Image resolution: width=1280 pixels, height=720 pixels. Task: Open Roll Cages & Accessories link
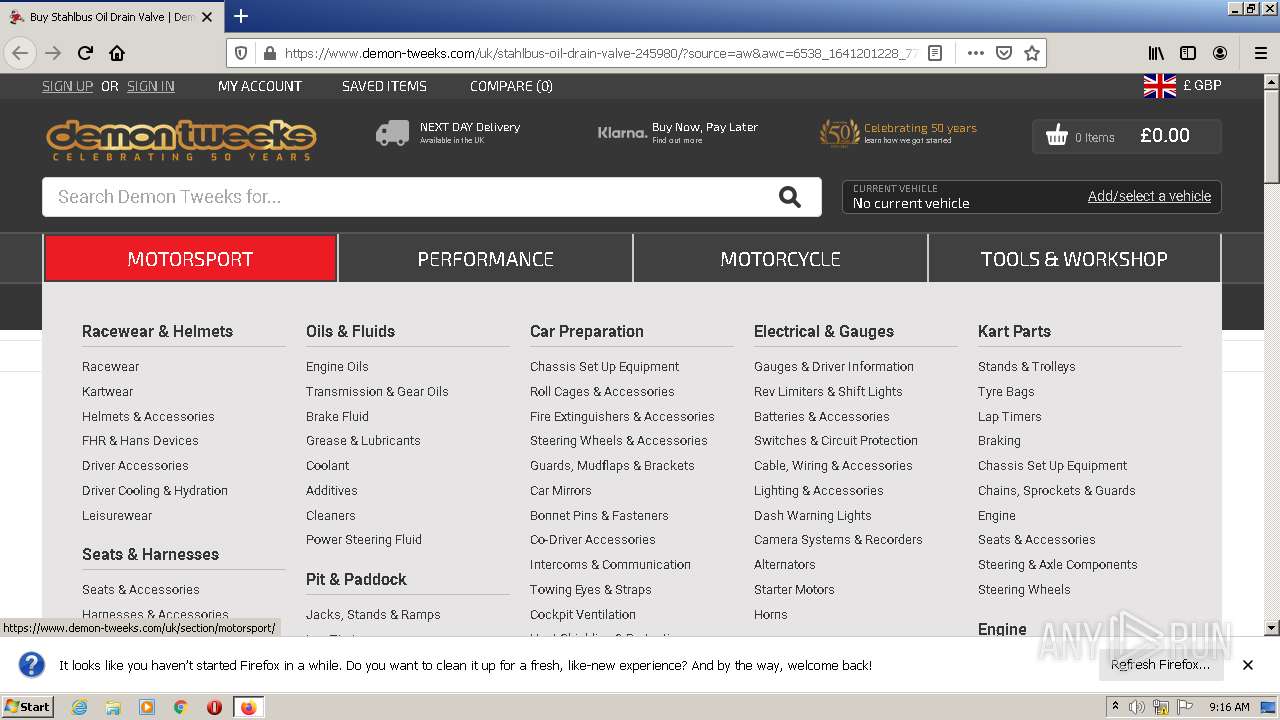[x=602, y=392]
